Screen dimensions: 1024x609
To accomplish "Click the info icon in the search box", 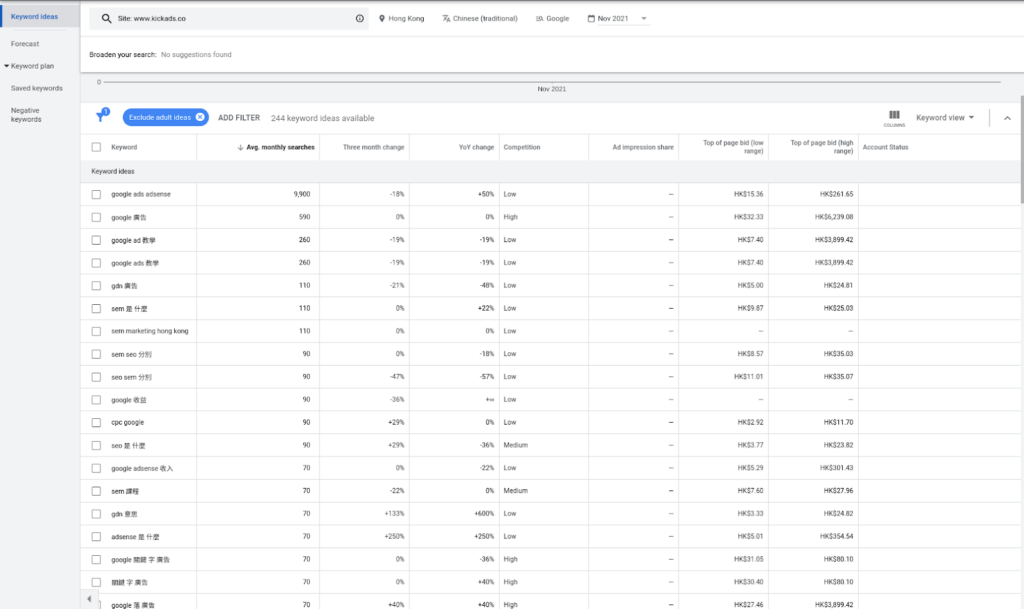I will 360,18.
